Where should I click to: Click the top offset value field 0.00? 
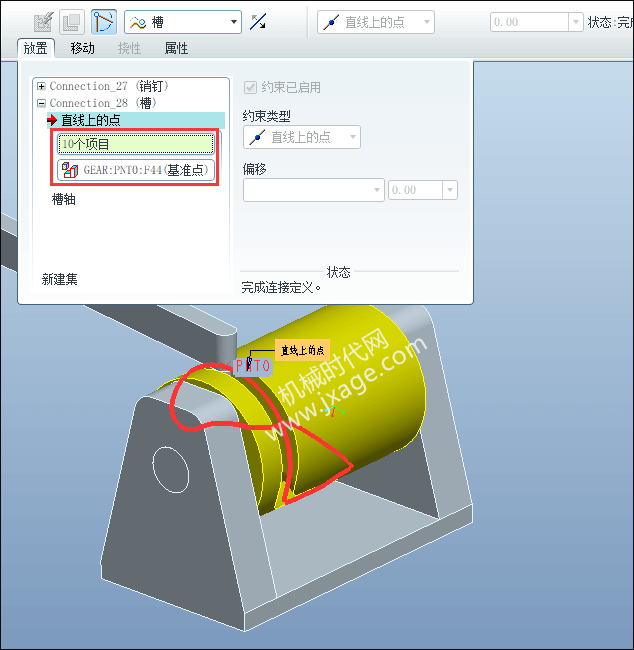529,22
